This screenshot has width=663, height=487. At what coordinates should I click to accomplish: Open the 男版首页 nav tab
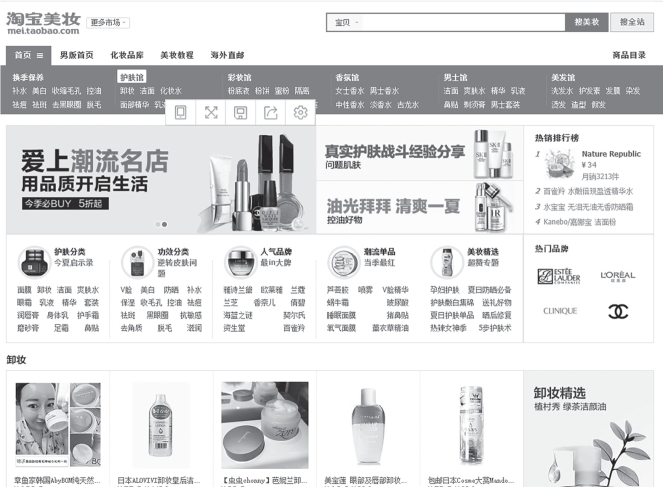click(77, 55)
